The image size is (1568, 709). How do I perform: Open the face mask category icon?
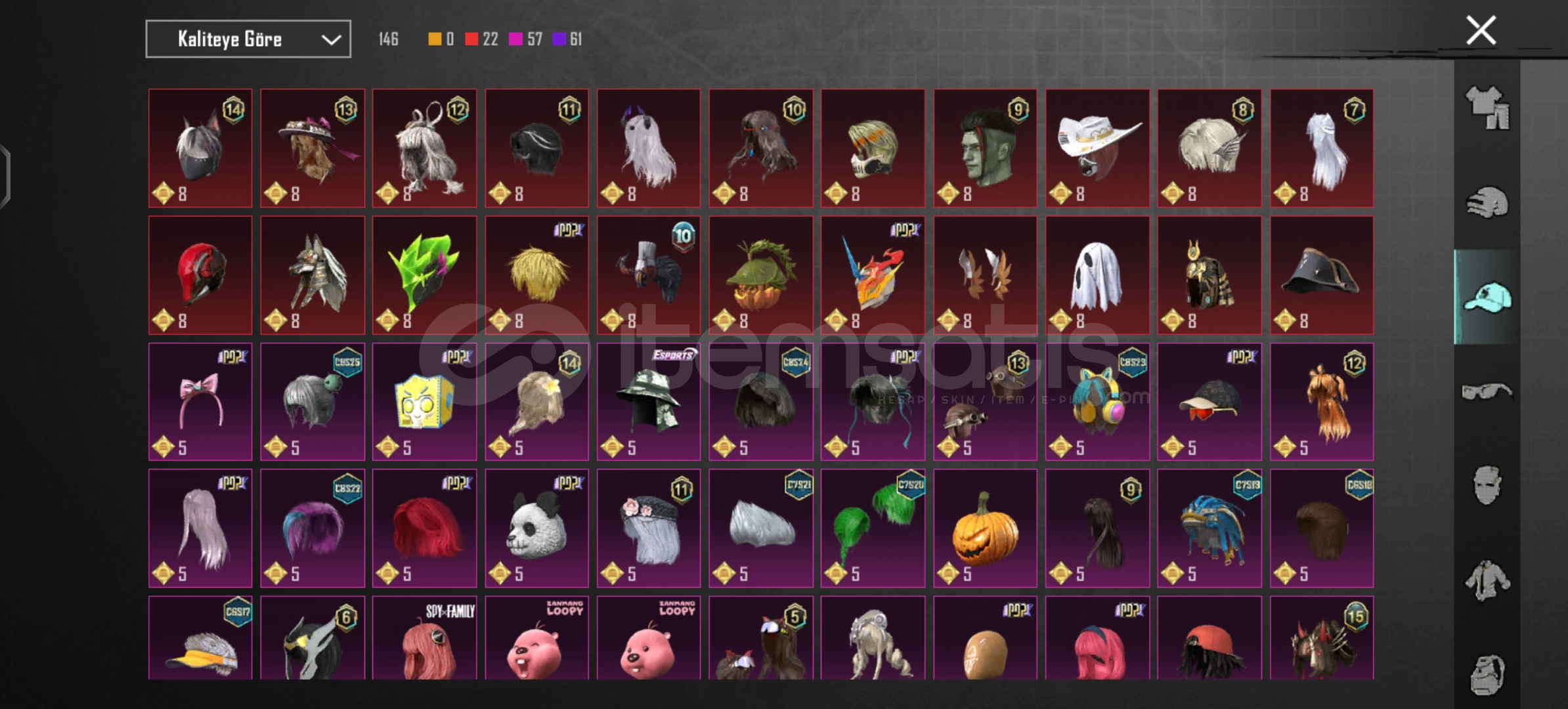[x=1487, y=486]
